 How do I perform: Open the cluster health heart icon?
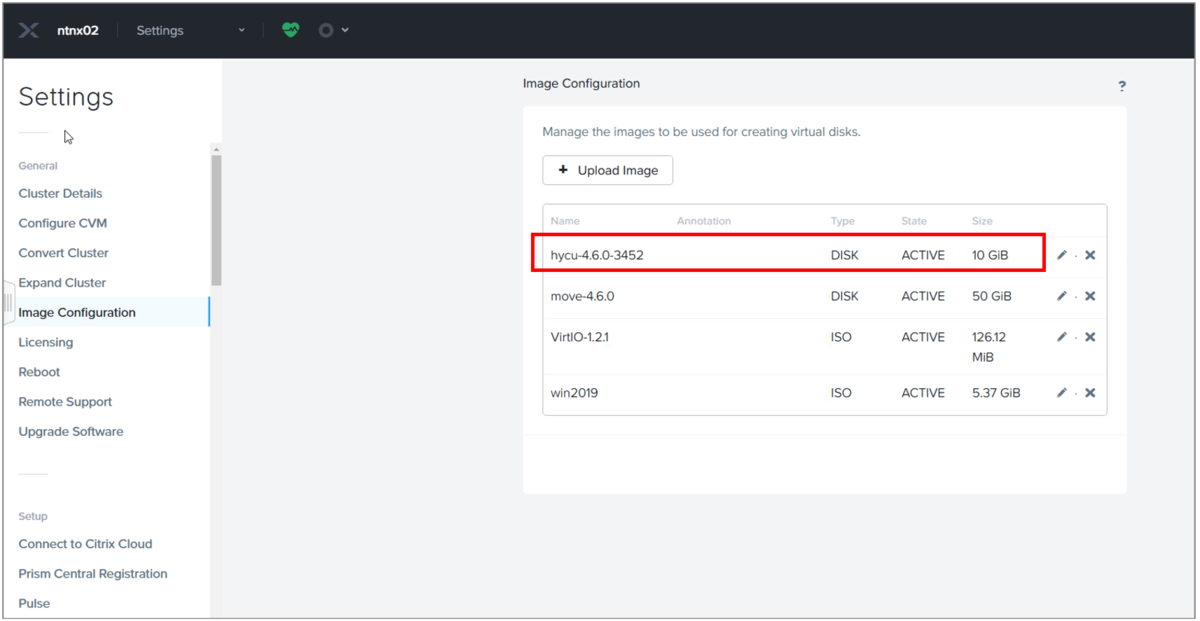pos(290,30)
